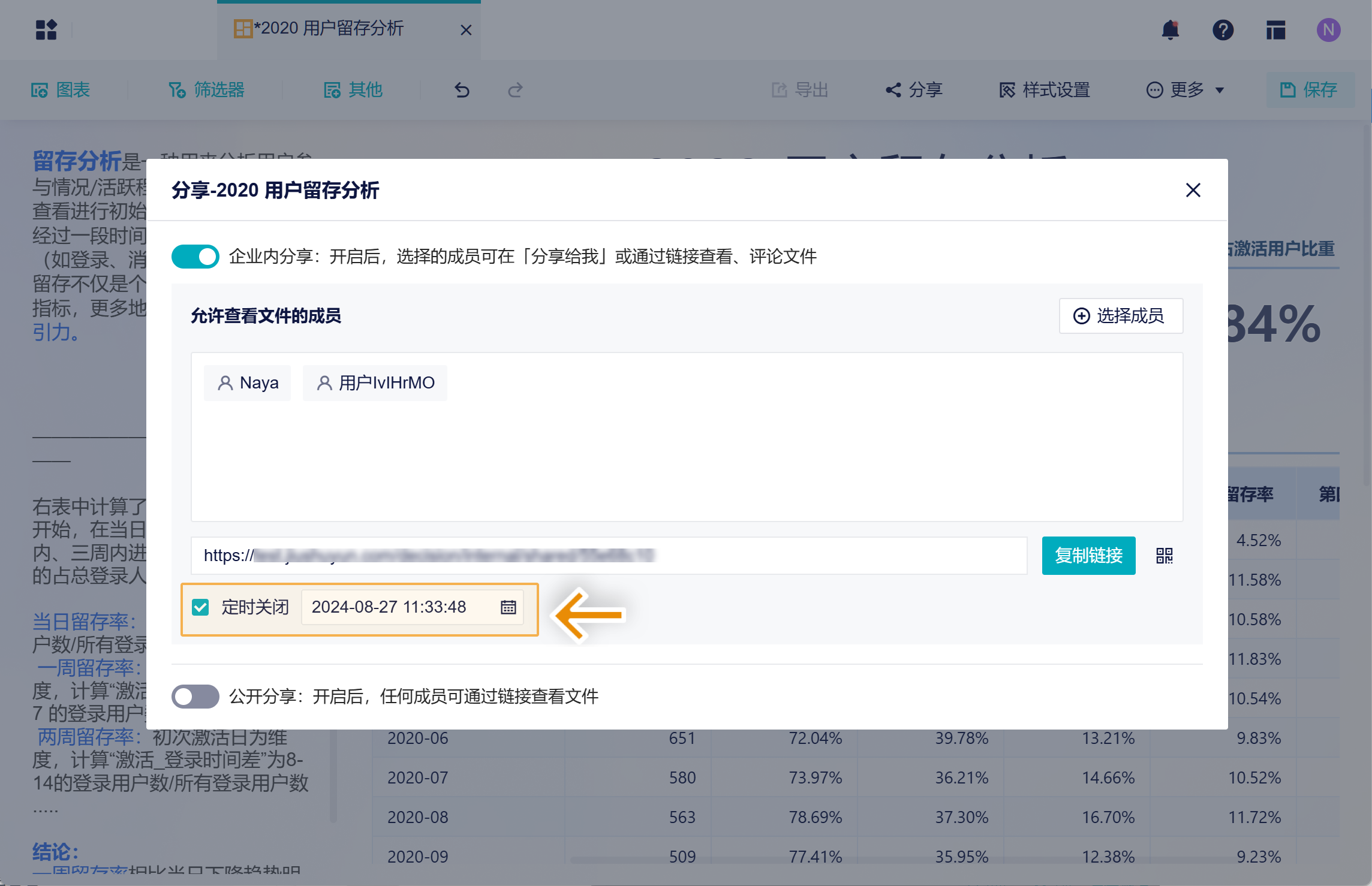The width and height of the screenshot is (1372, 886).
Task: Click the undo arrow in toolbar
Action: coord(462,90)
